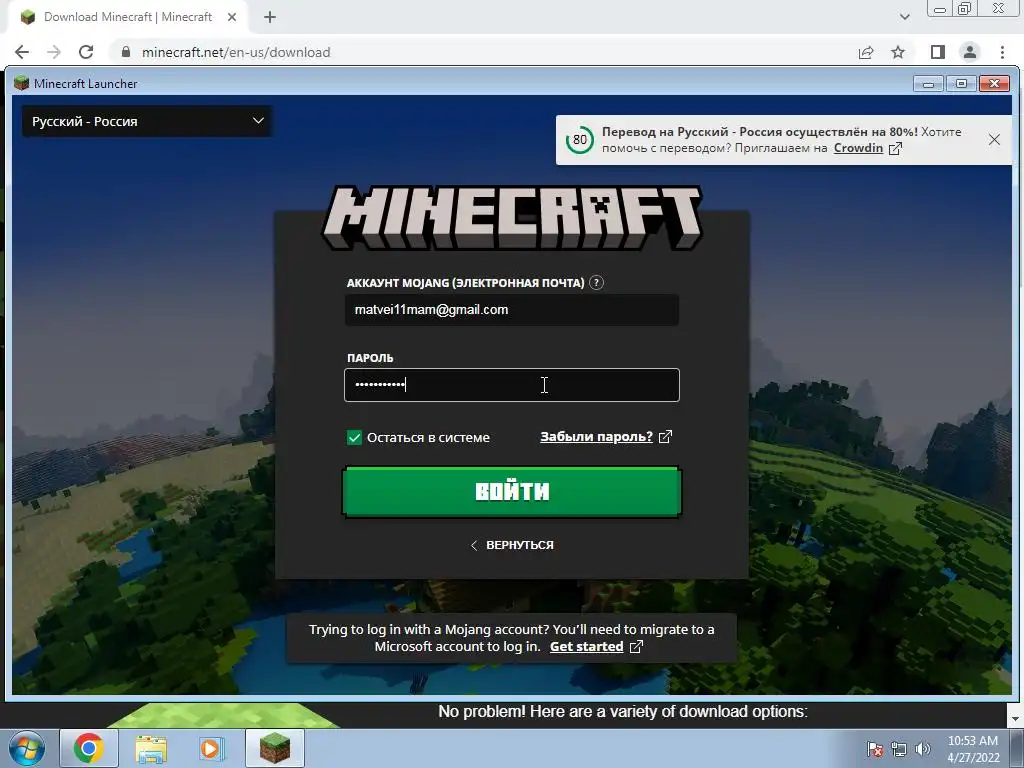Open a new browser tab
This screenshot has width=1024, height=768.
(270, 17)
